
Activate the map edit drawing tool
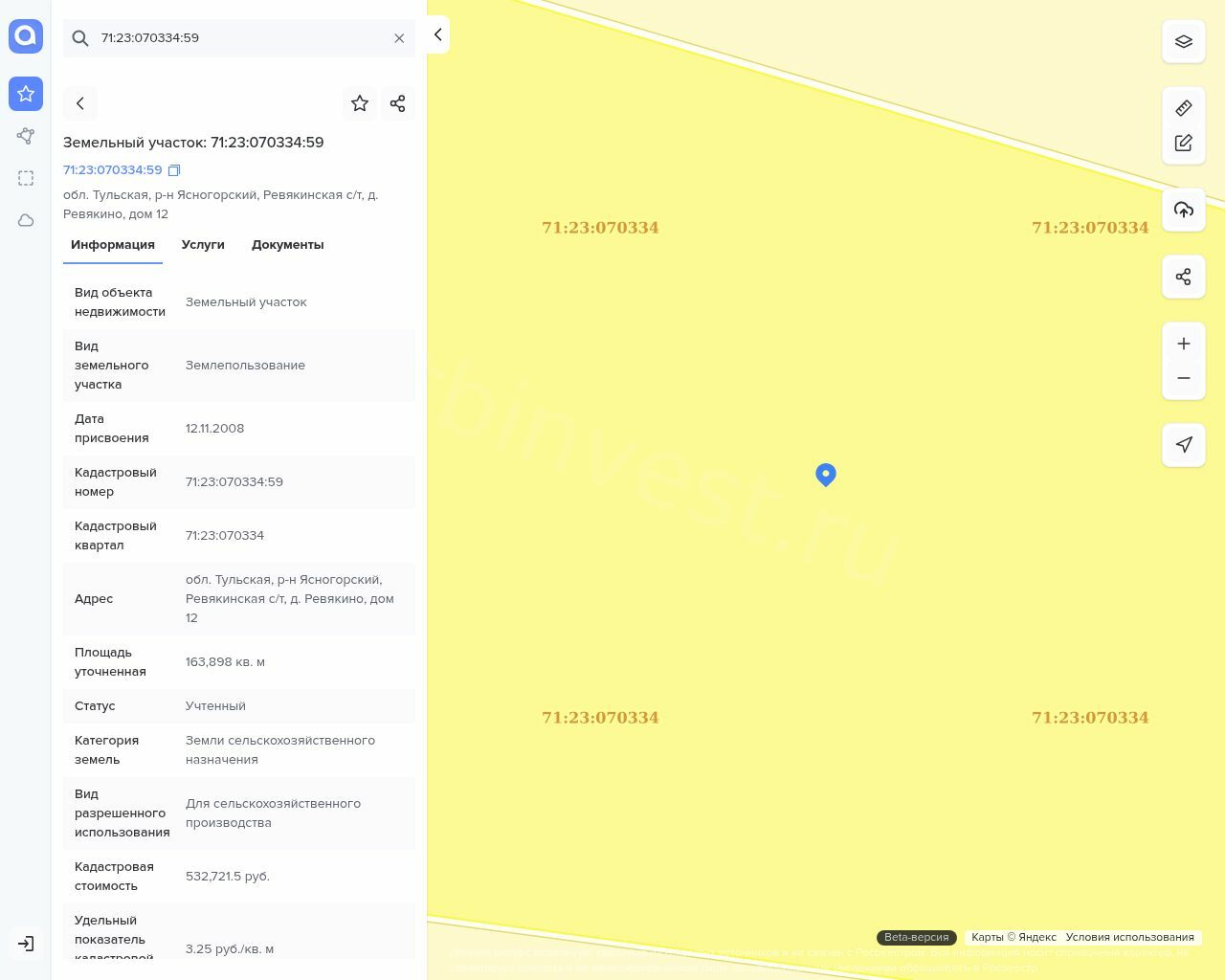pos(1184,143)
